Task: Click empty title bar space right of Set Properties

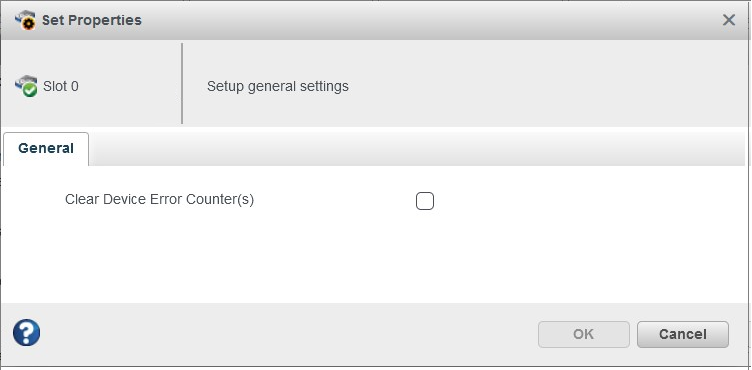Action: (432, 20)
